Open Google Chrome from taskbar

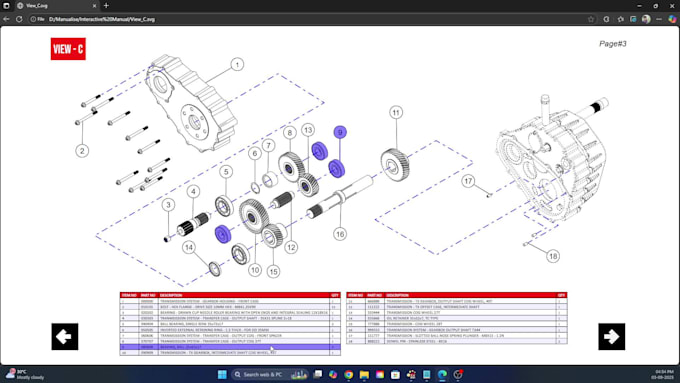(349, 374)
